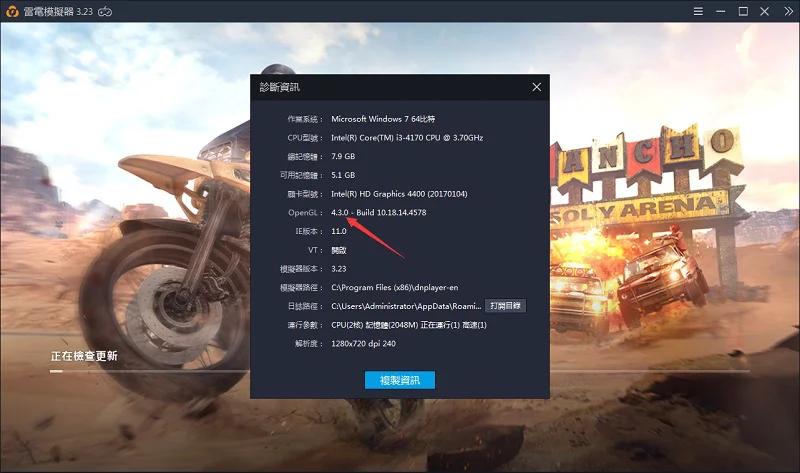800x473 pixels.
Task: Click the running parameters CPU(2核) text
Action: (x=409, y=325)
